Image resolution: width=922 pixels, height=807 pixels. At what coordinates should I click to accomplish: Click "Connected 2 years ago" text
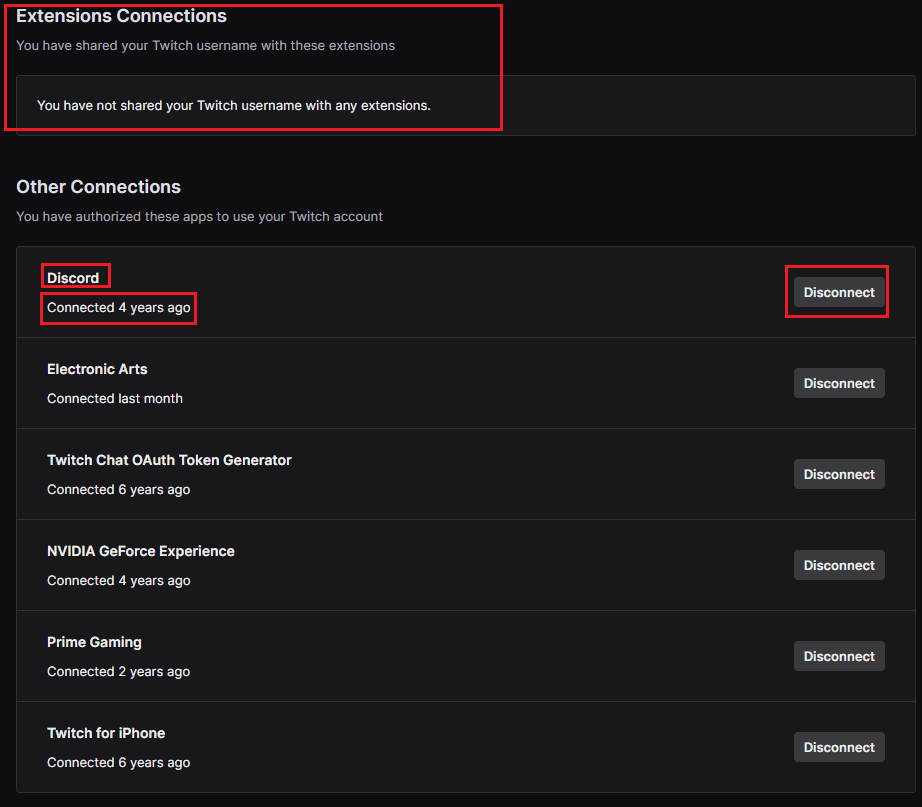118,672
